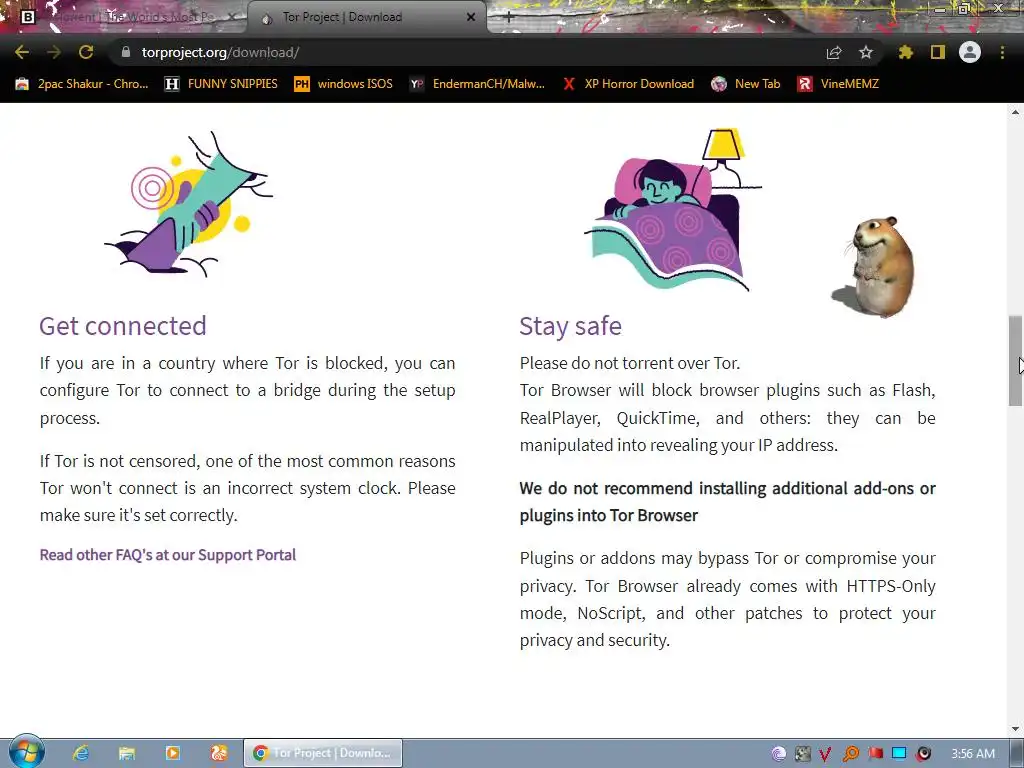Open a new tab with the plus button
This screenshot has width=1024, height=768.
point(509,17)
